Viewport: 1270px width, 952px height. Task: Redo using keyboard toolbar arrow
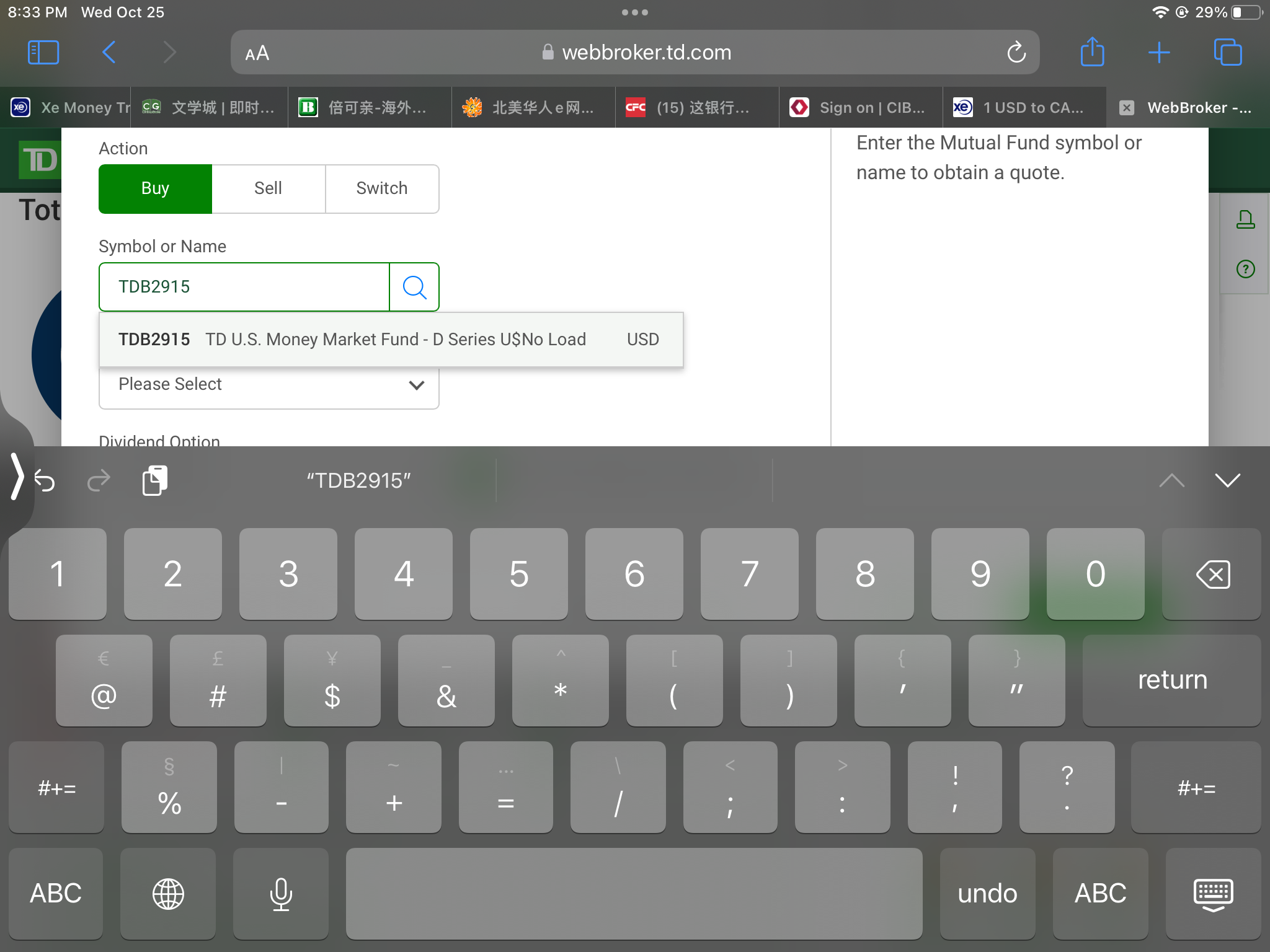pos(99,480)
